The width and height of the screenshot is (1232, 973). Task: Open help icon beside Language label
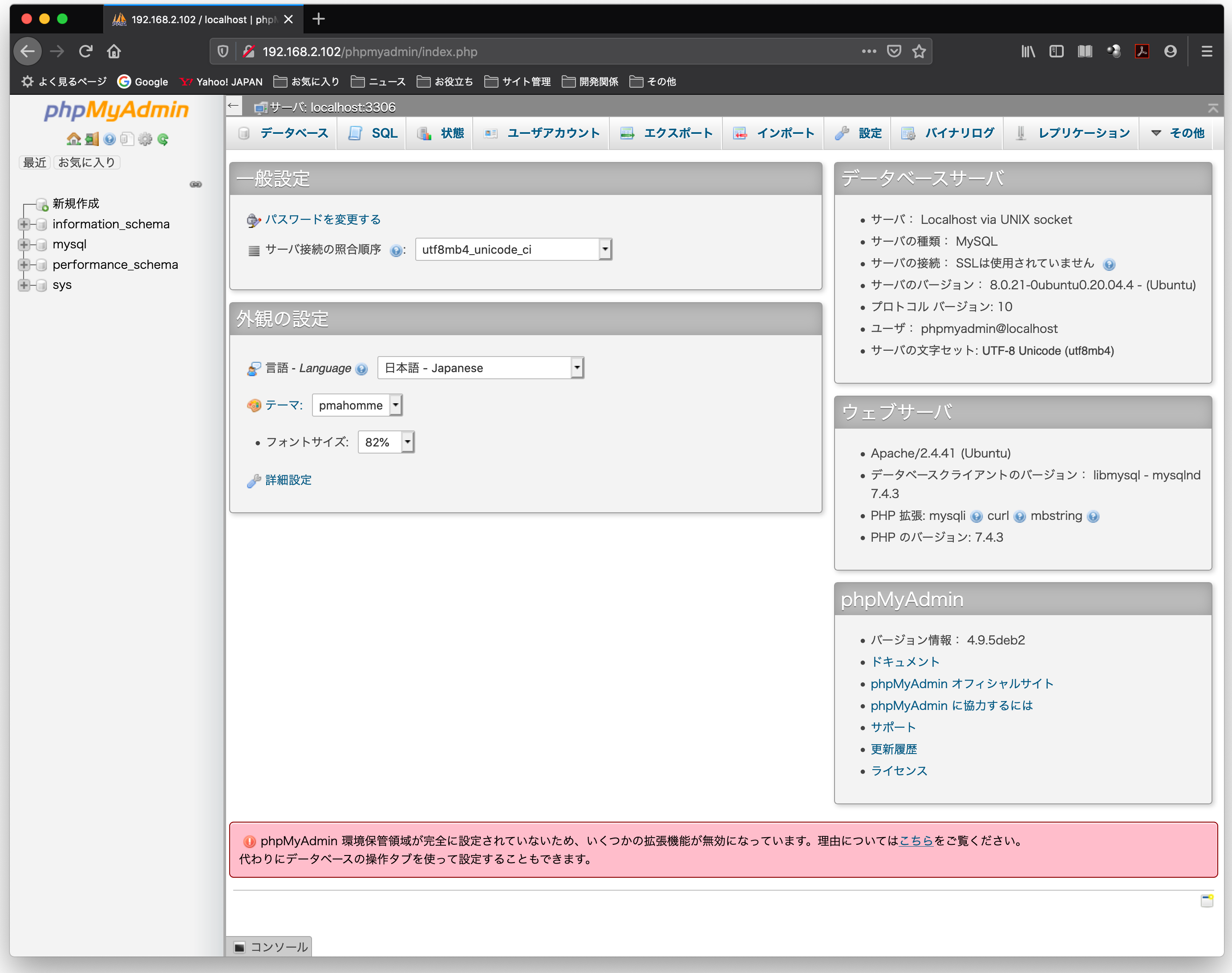[362, 369]
